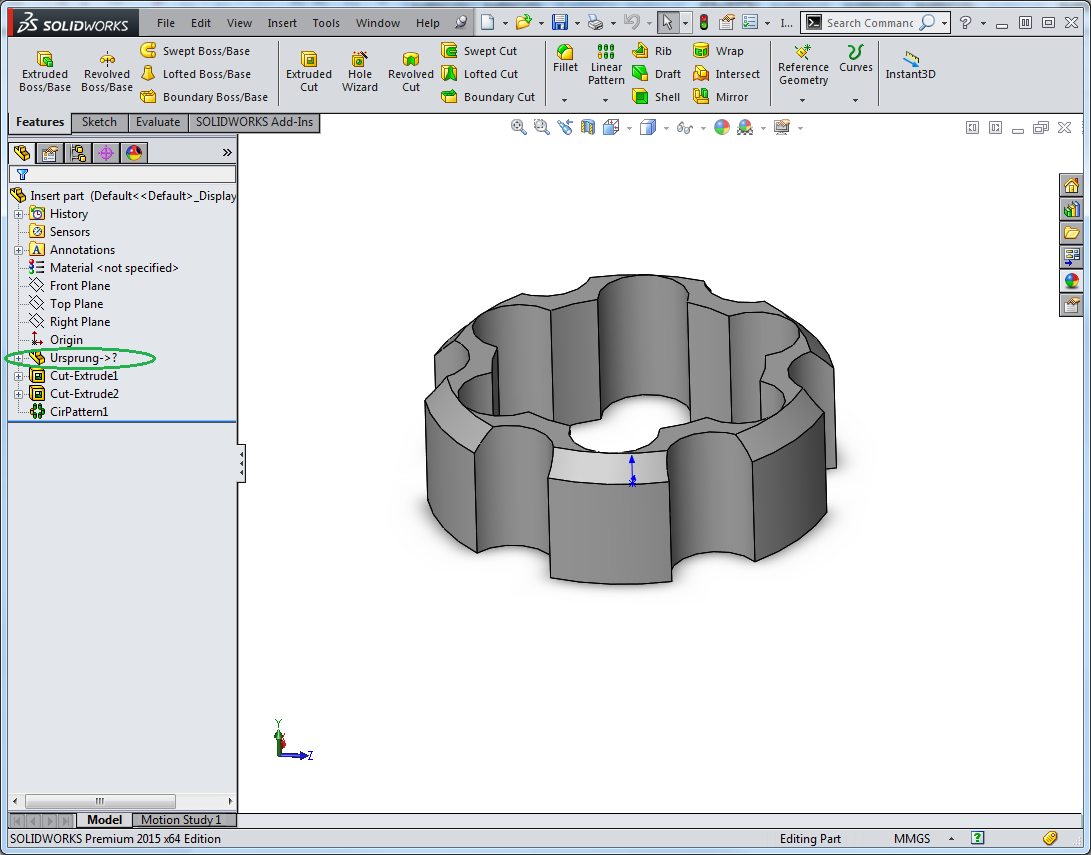
Task: Click the MMGS unit system button
Action: coord(912,839)
